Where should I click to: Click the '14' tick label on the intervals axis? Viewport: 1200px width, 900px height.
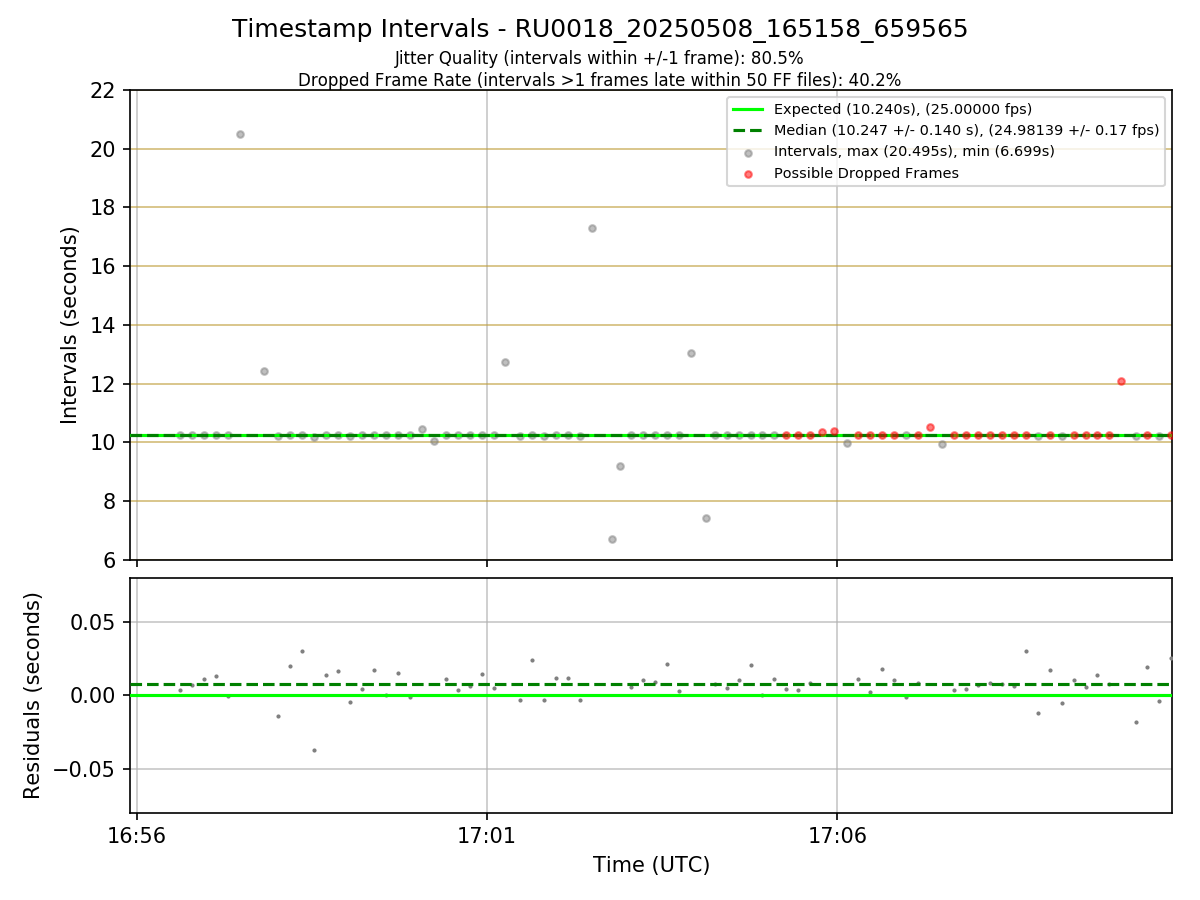[x=103, y=325]
